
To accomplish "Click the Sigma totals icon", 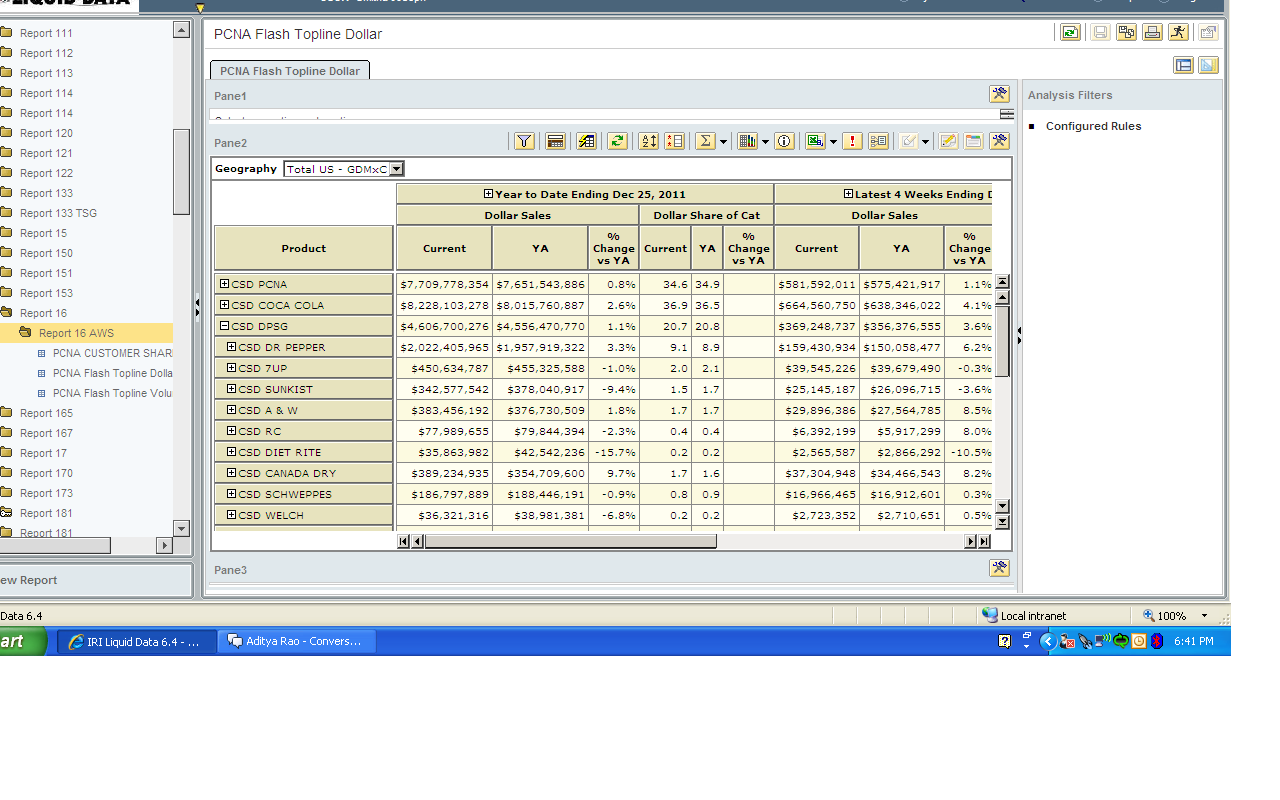I will pyautogui.click(x=705, y=141).
